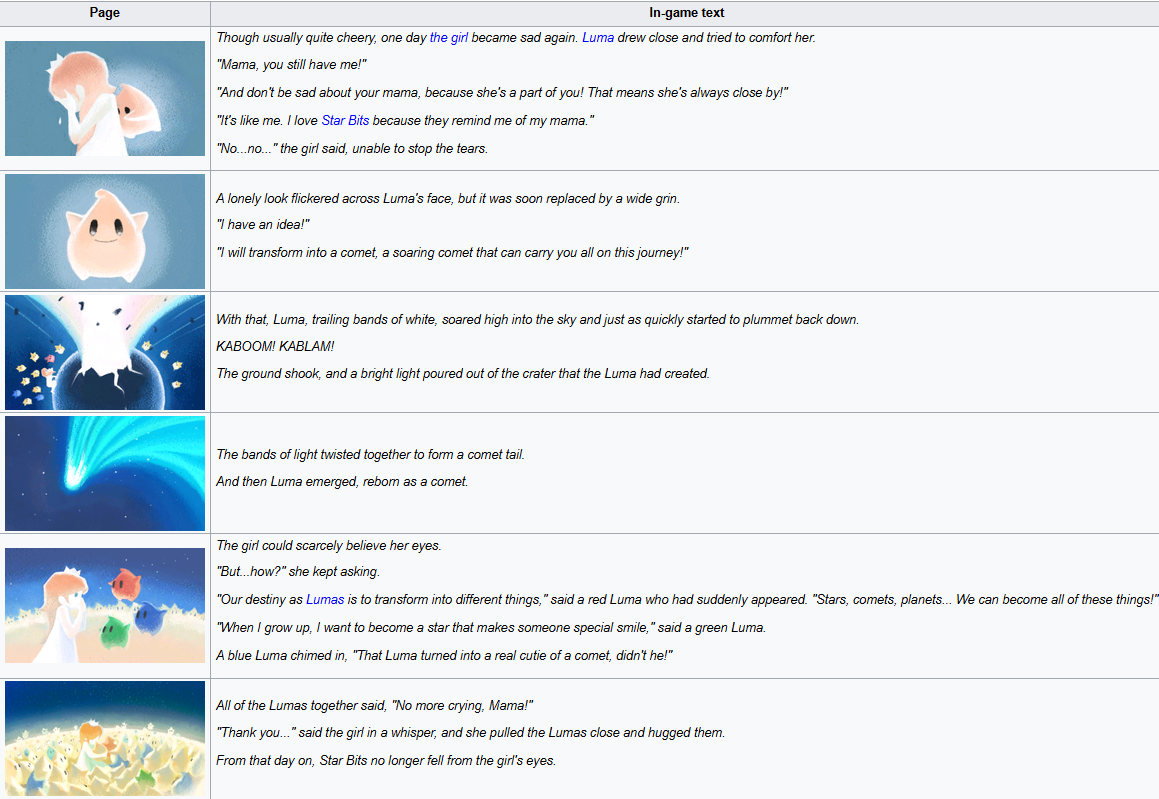Viewport: 1159px width, 799px height.
Task: Click the line 'And don't be sad about your mama'
Action: click(503, 93)
